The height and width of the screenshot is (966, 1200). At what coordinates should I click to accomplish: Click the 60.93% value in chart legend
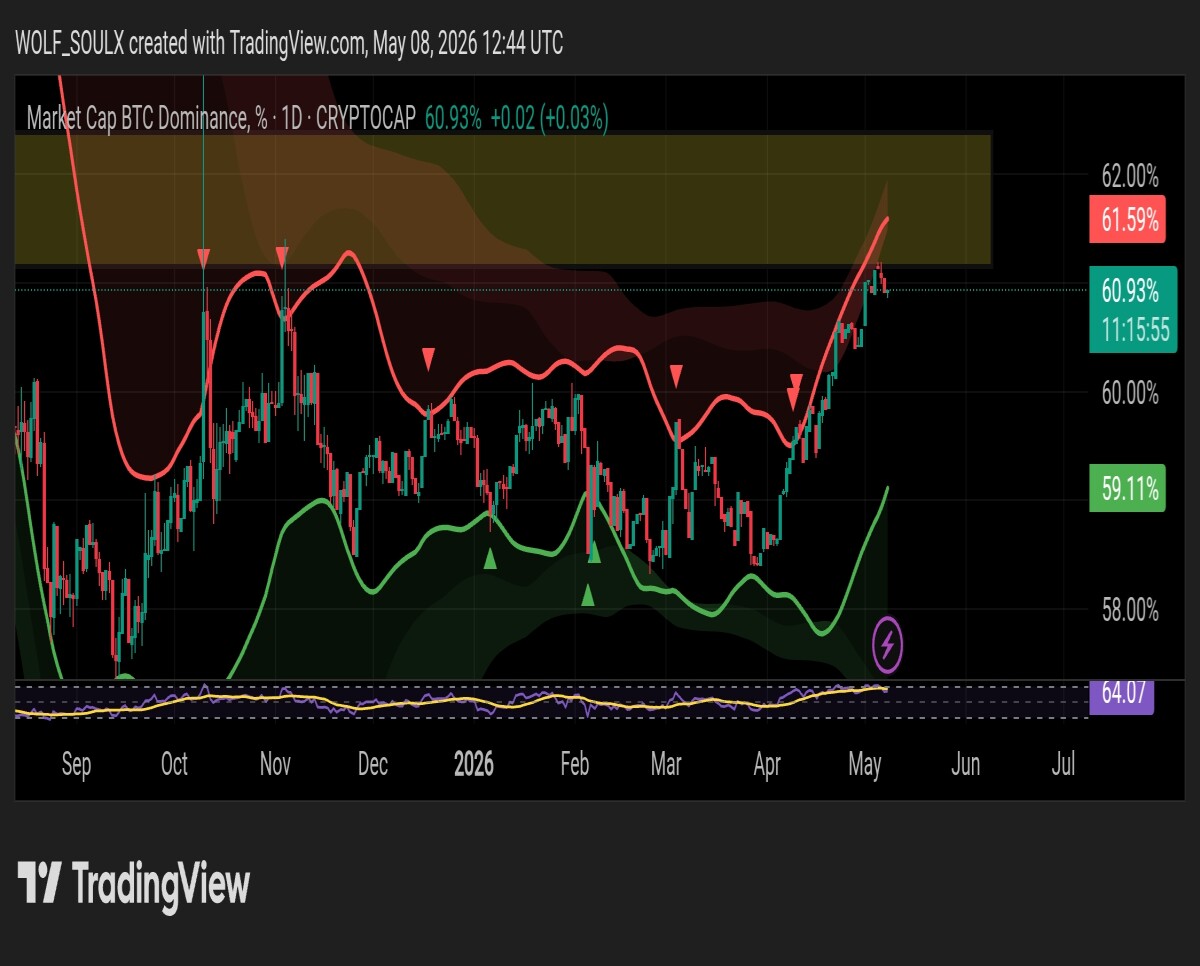(453, 119)
